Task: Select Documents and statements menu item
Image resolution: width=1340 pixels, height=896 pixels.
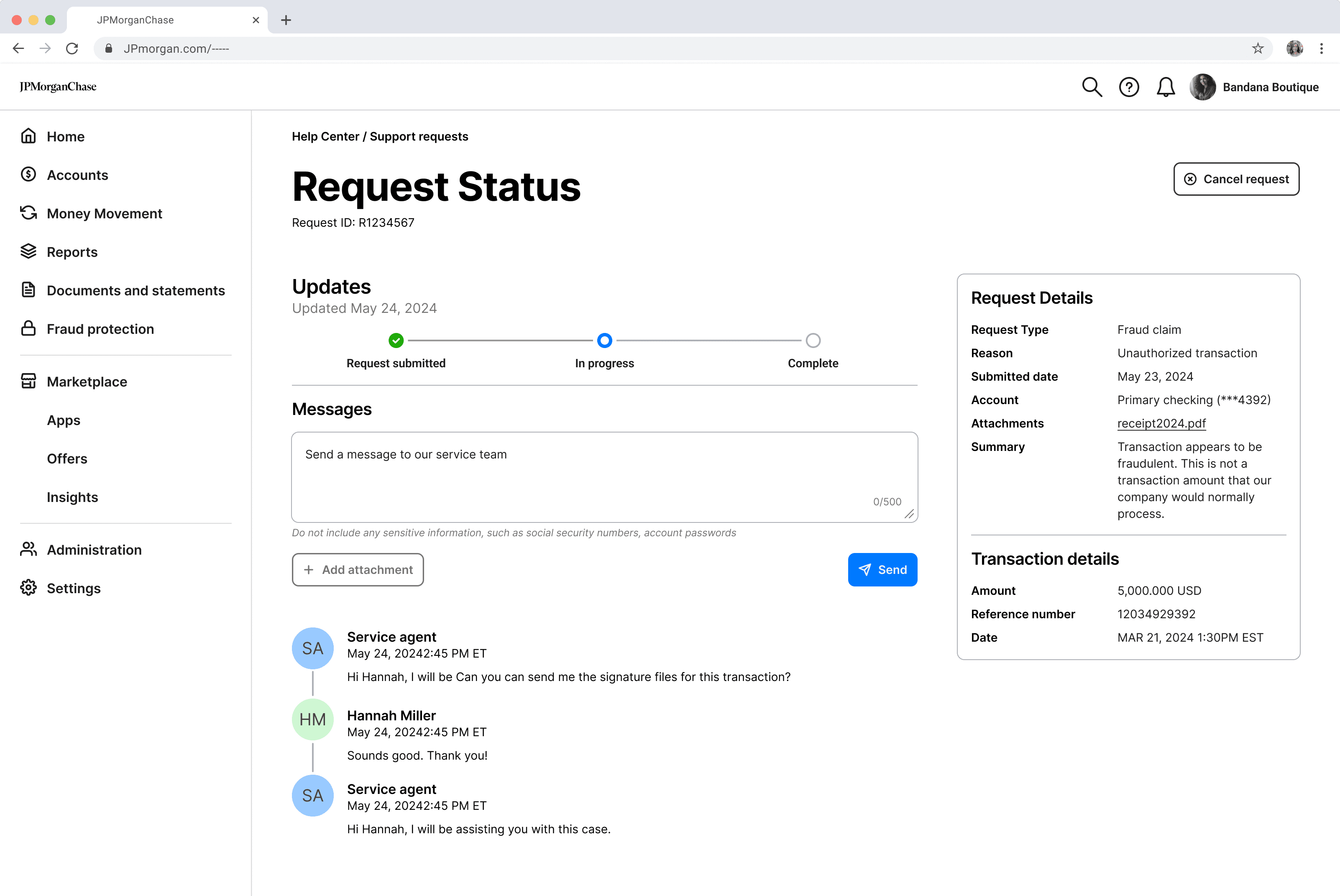Action: [x=136, y=290]
